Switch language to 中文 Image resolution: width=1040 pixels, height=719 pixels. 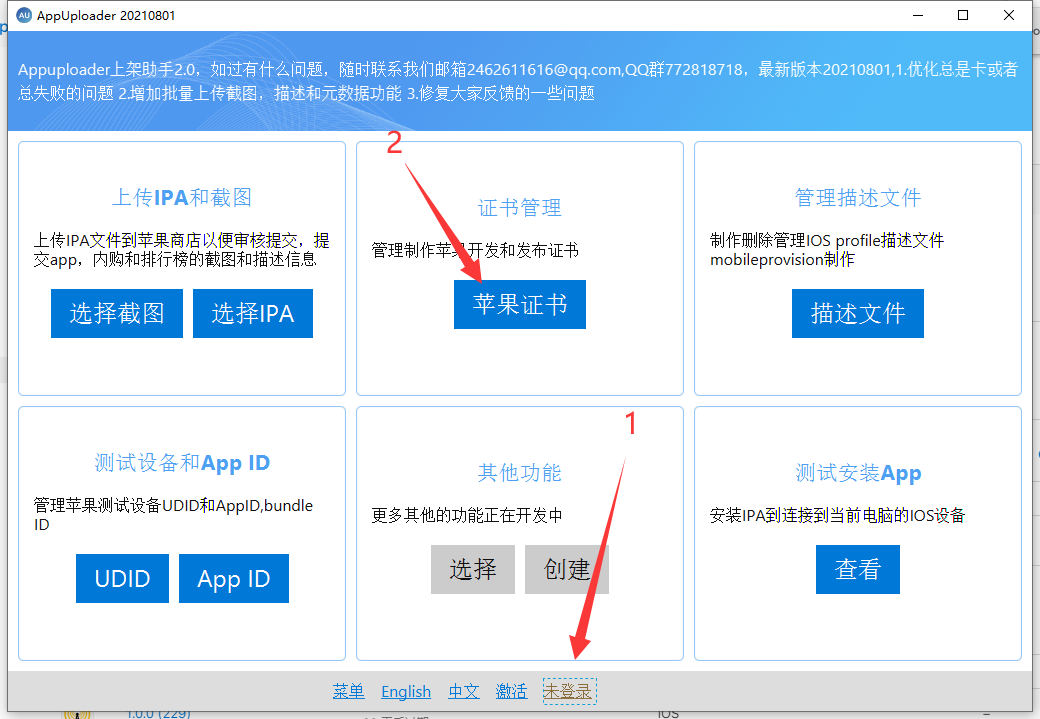point(464,691)
